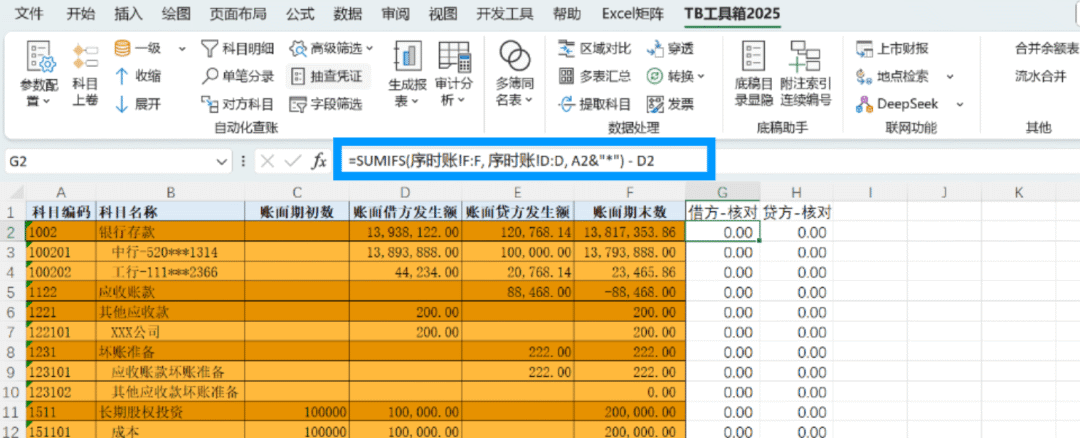Click the 穿透 icon
Viewport: 1080px width, 438px height.
tap(654, 48)
